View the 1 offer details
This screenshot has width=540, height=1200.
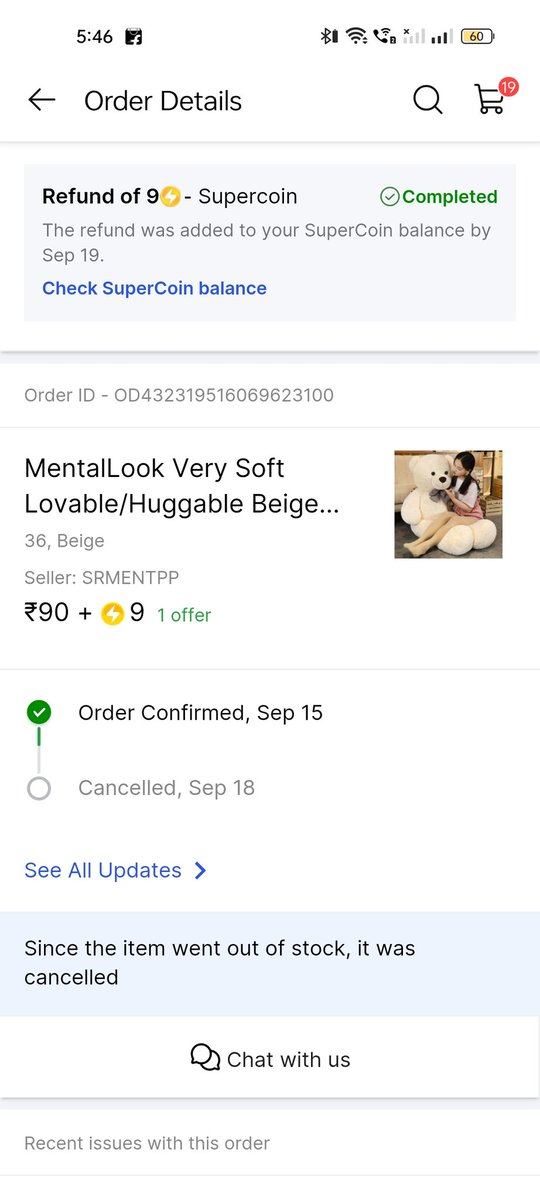tap(184, 615)
